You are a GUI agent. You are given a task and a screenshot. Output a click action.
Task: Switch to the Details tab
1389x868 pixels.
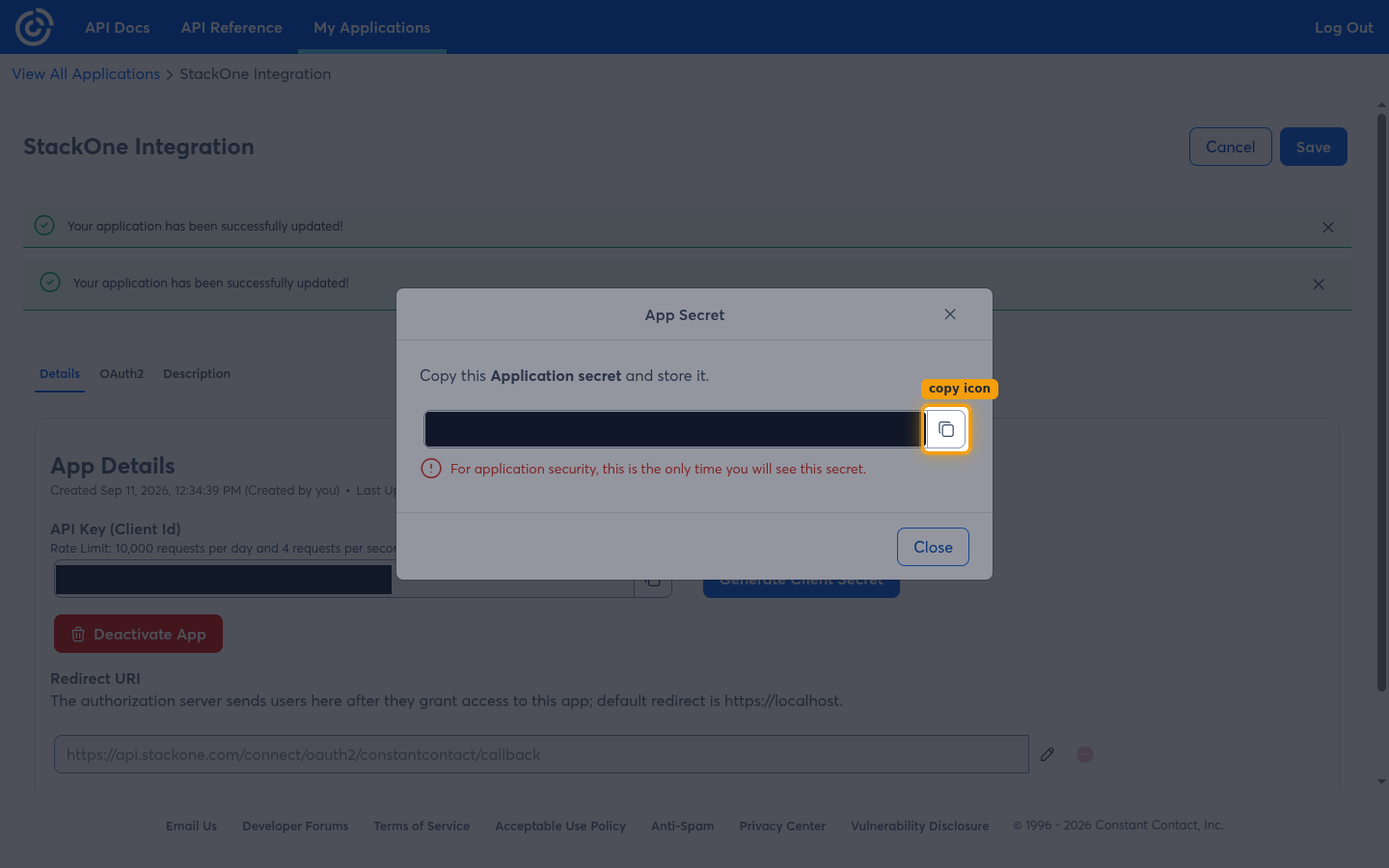pos(60,374)
